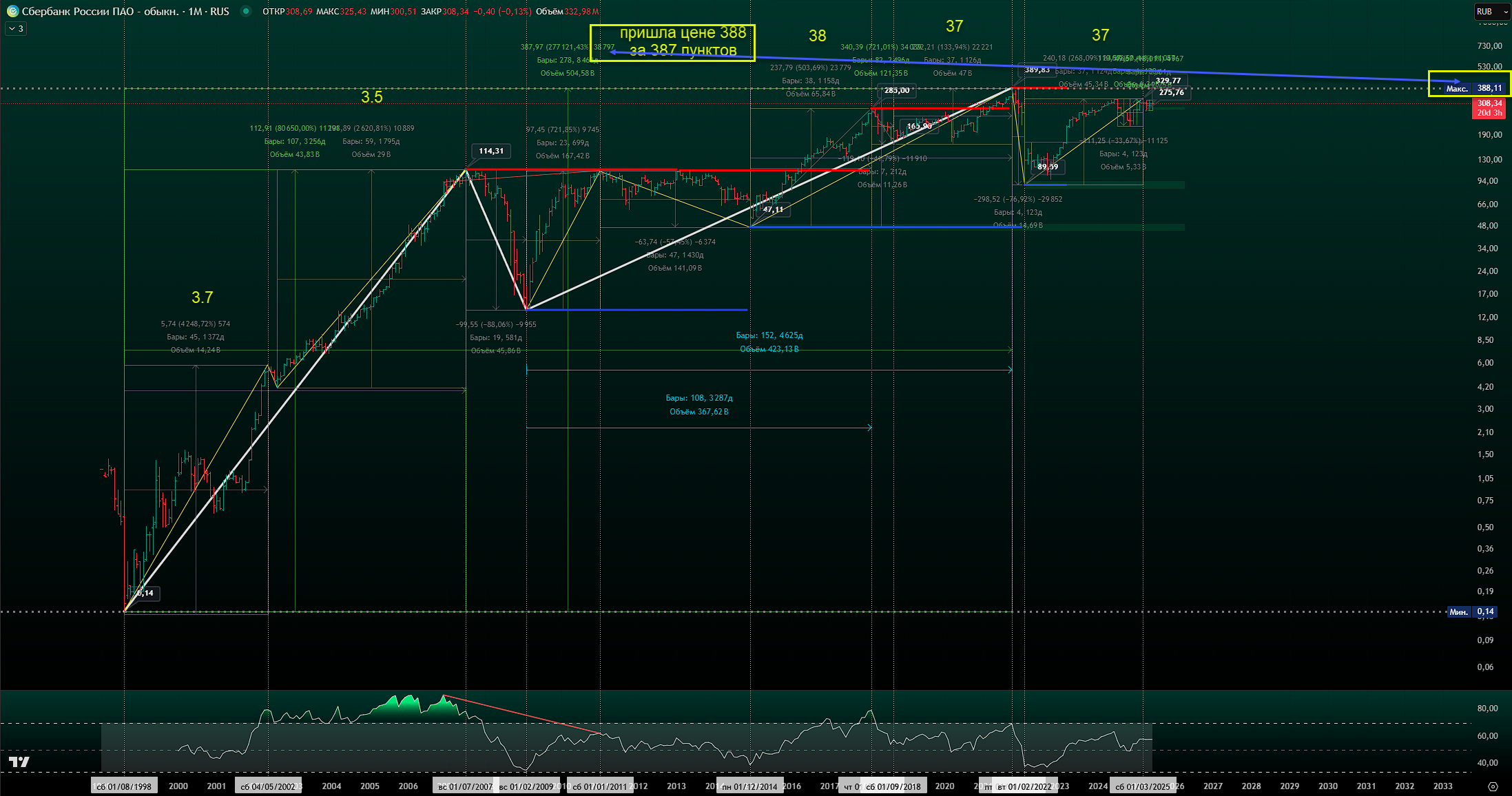
Task: Select date range label Бары: 108, 3287д
Action: pos(699,398)
